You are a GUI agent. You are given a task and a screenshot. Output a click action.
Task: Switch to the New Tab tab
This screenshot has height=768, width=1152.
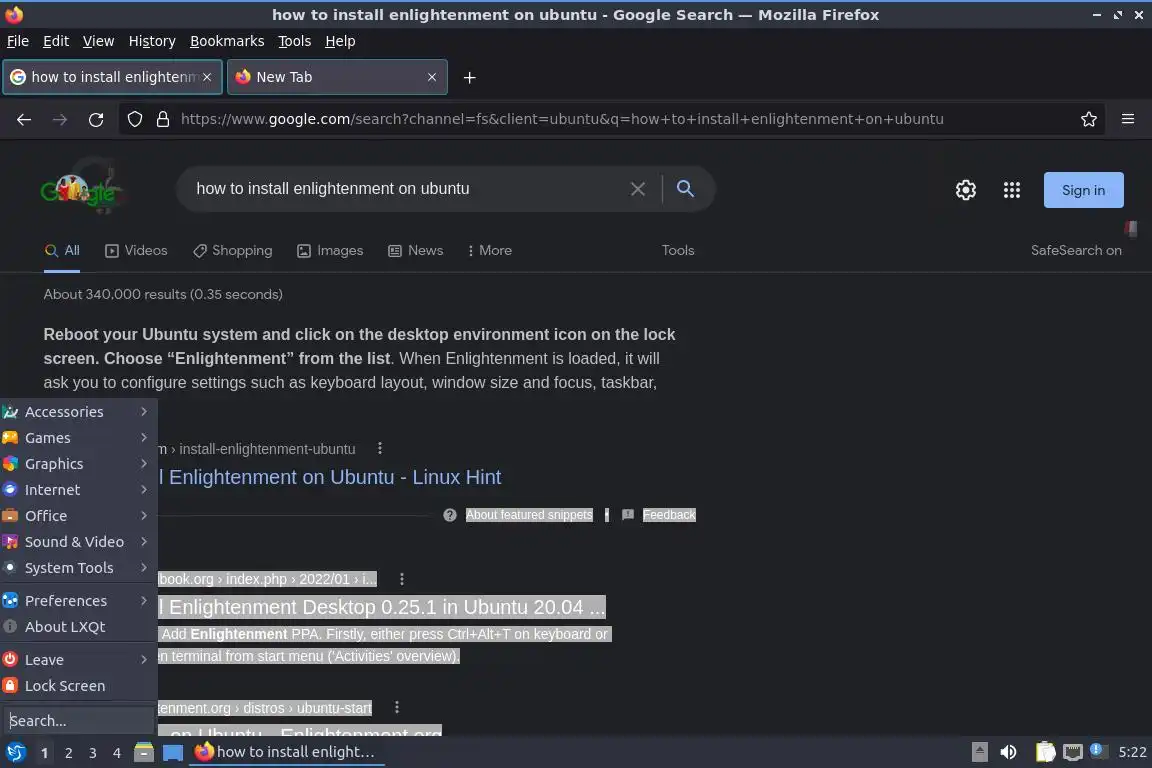337,77
